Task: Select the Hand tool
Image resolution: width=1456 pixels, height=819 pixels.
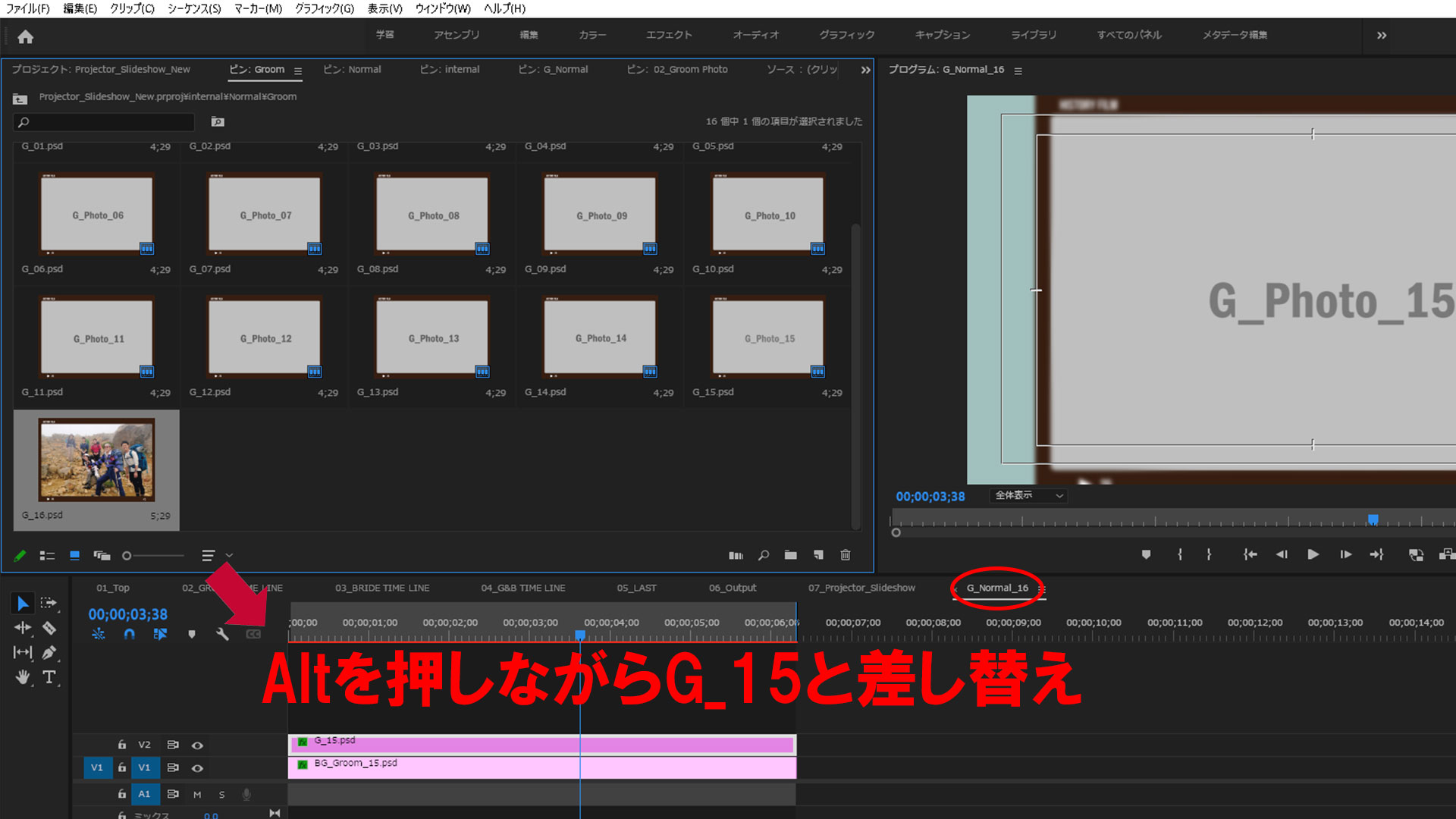Action: coord(23,677)
